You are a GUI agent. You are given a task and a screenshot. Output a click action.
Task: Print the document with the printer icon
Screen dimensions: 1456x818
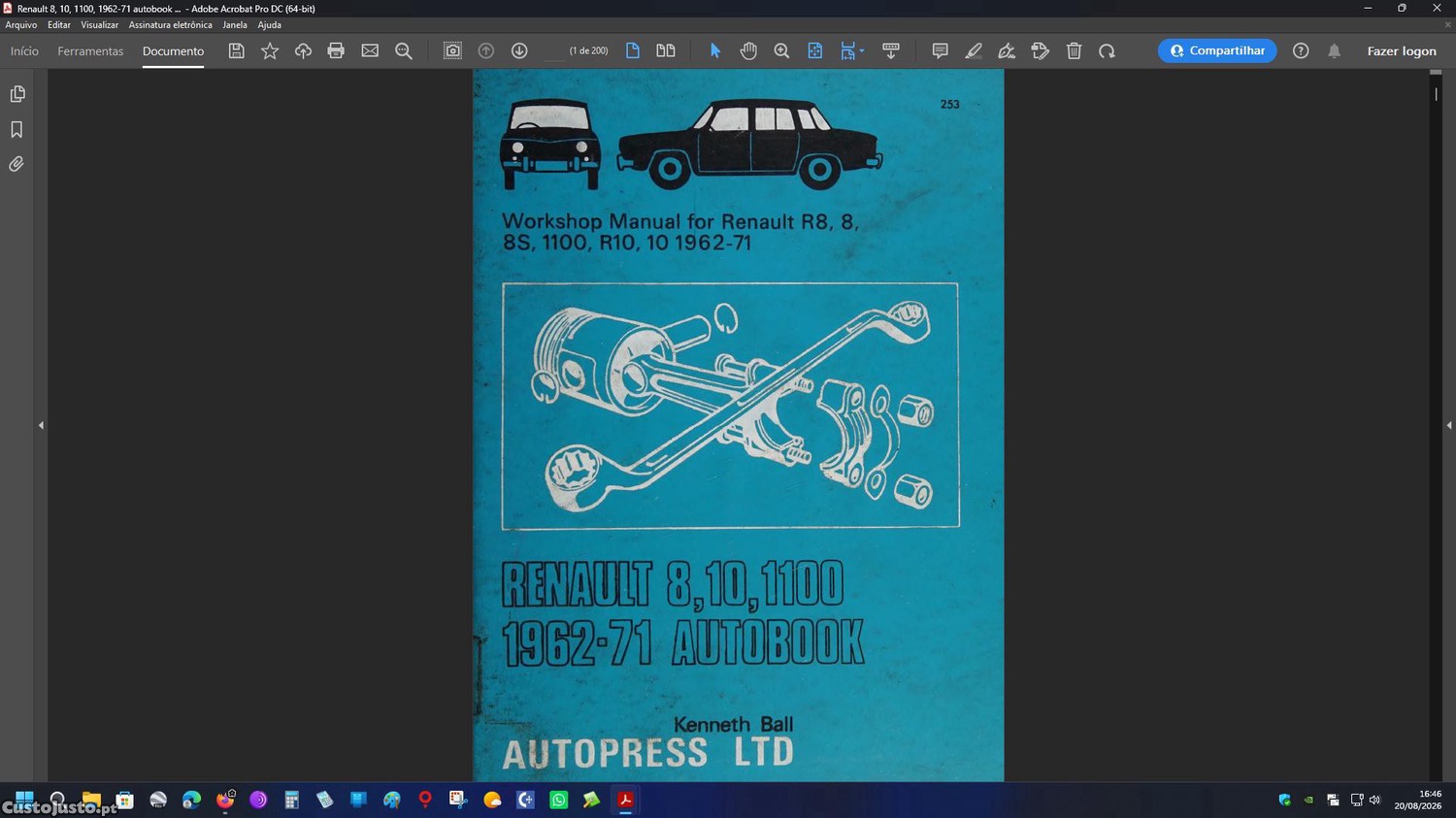[336, 50]
